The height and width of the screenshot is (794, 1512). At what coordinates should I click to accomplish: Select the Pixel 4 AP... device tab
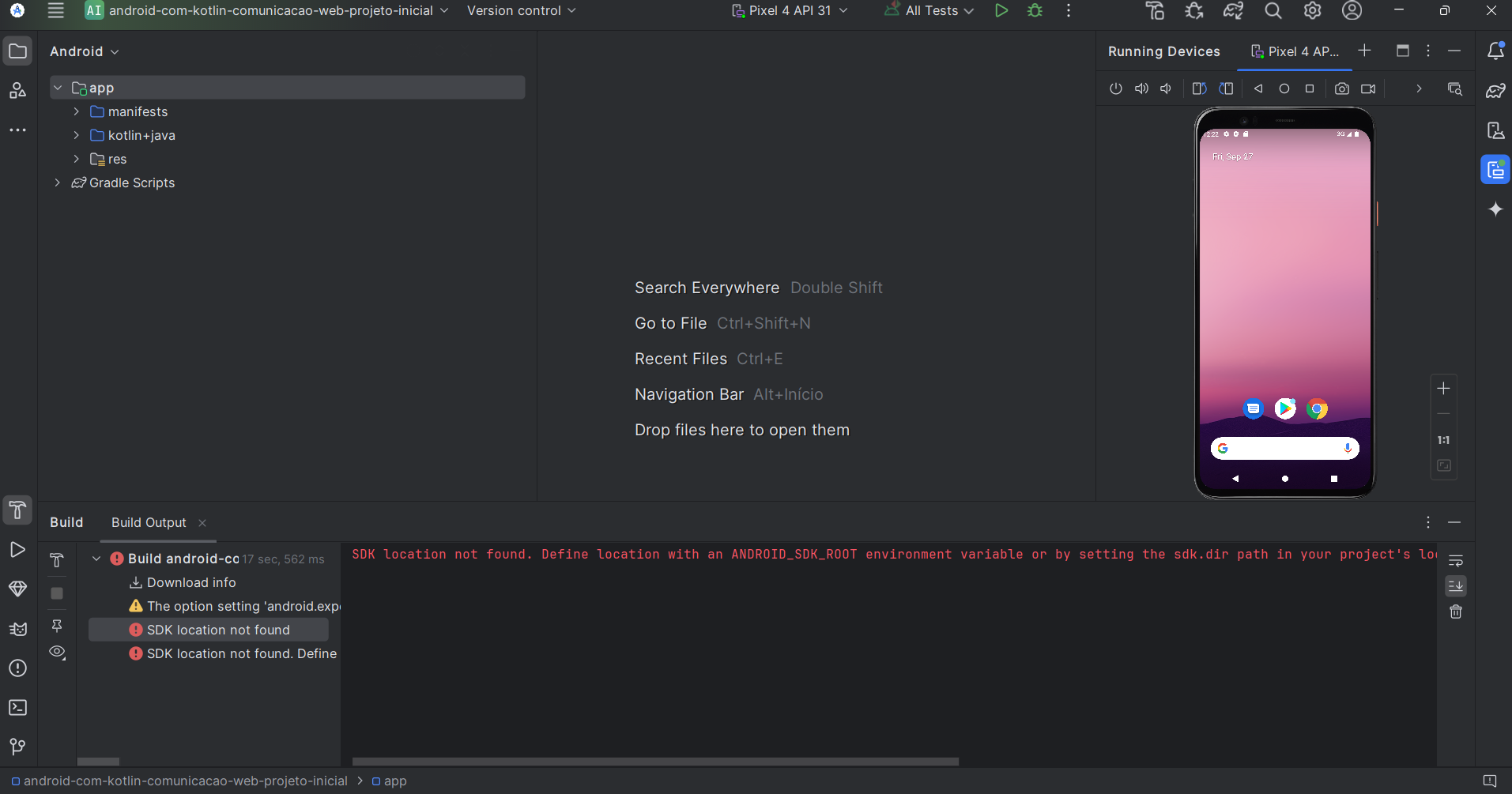[1295, 51]
